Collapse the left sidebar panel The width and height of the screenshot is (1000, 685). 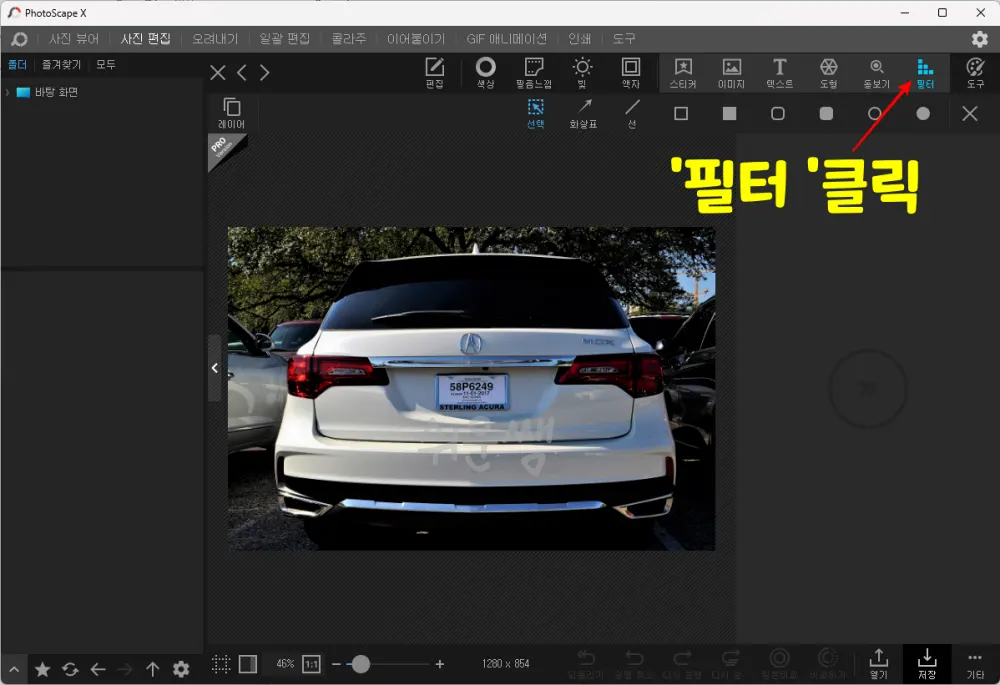tap(214, 367)
